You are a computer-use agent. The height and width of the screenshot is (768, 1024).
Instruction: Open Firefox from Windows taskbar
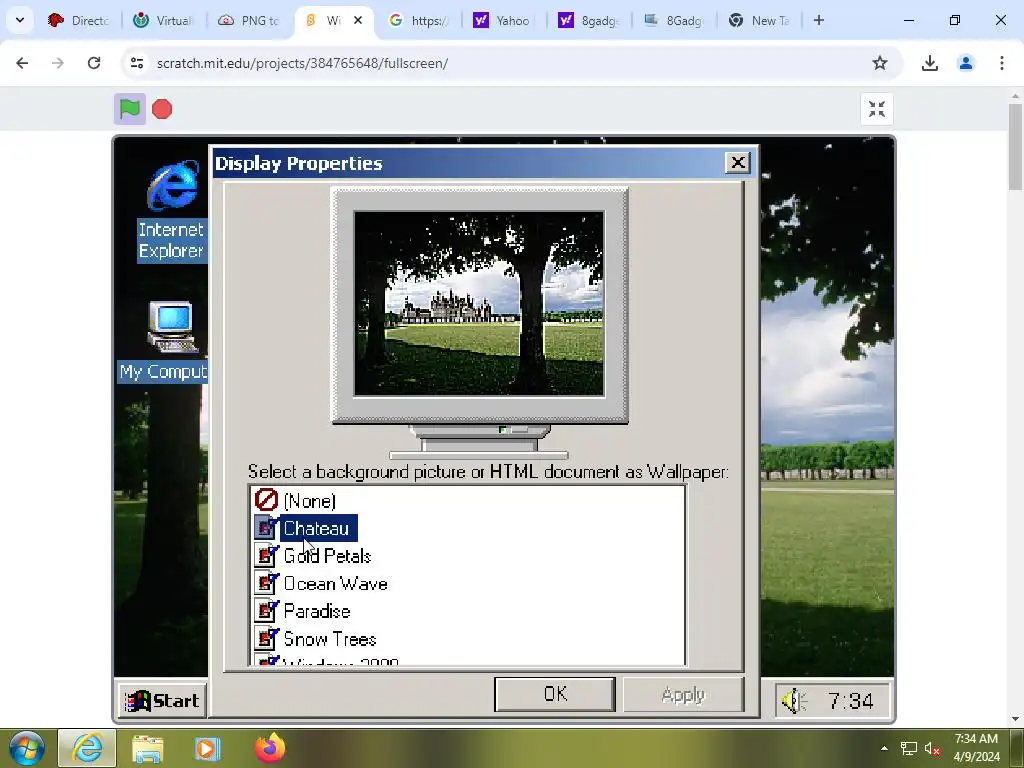coord(270,748)
